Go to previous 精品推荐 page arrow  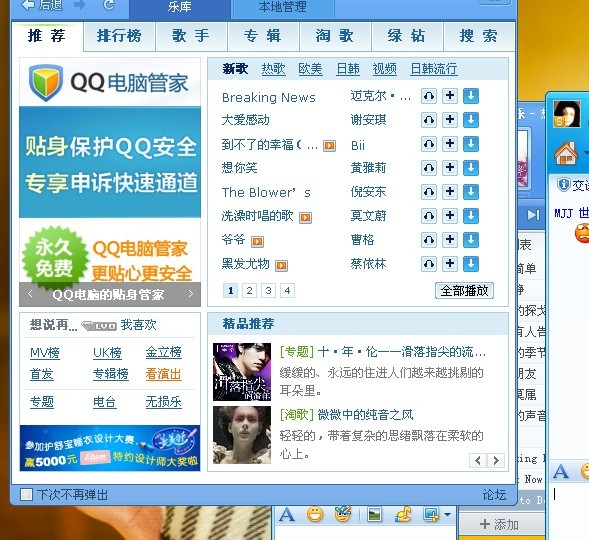(478, 460)
